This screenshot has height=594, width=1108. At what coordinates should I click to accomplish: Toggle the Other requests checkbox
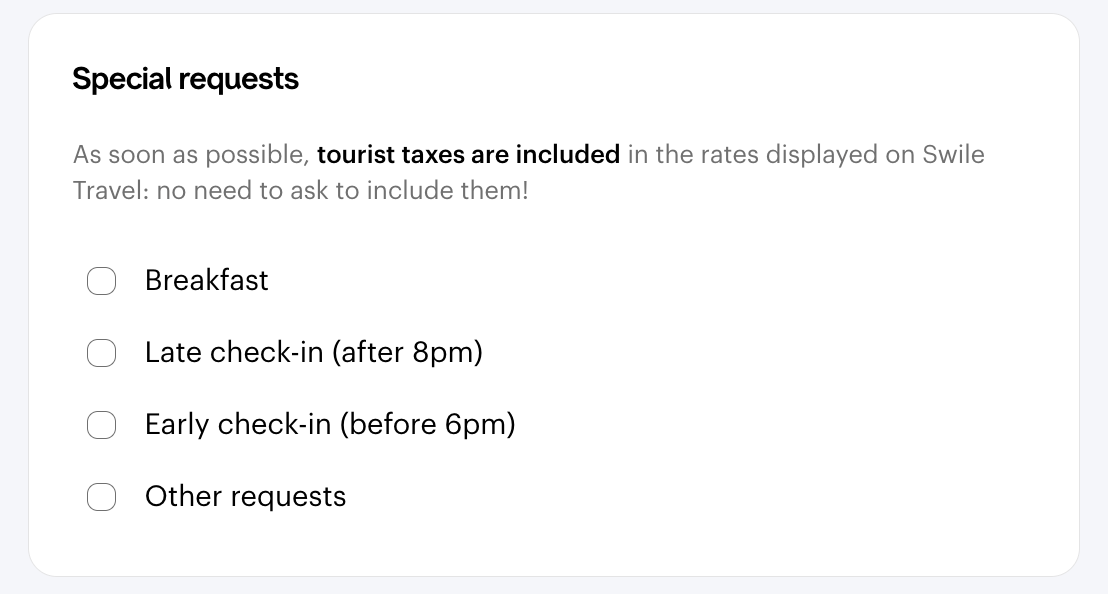tap(101, 497)
